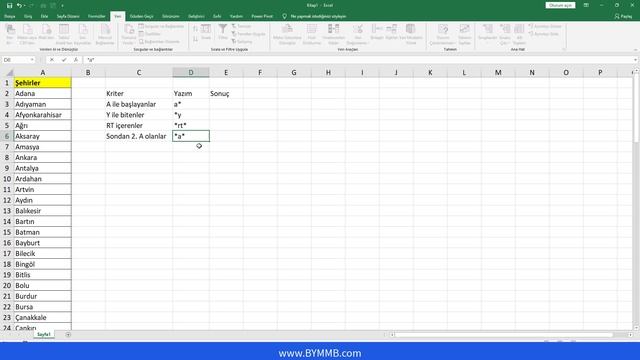Sort ascending with the A-Z icon
This screenshot has height=360, width=640.
click(195, 29)
